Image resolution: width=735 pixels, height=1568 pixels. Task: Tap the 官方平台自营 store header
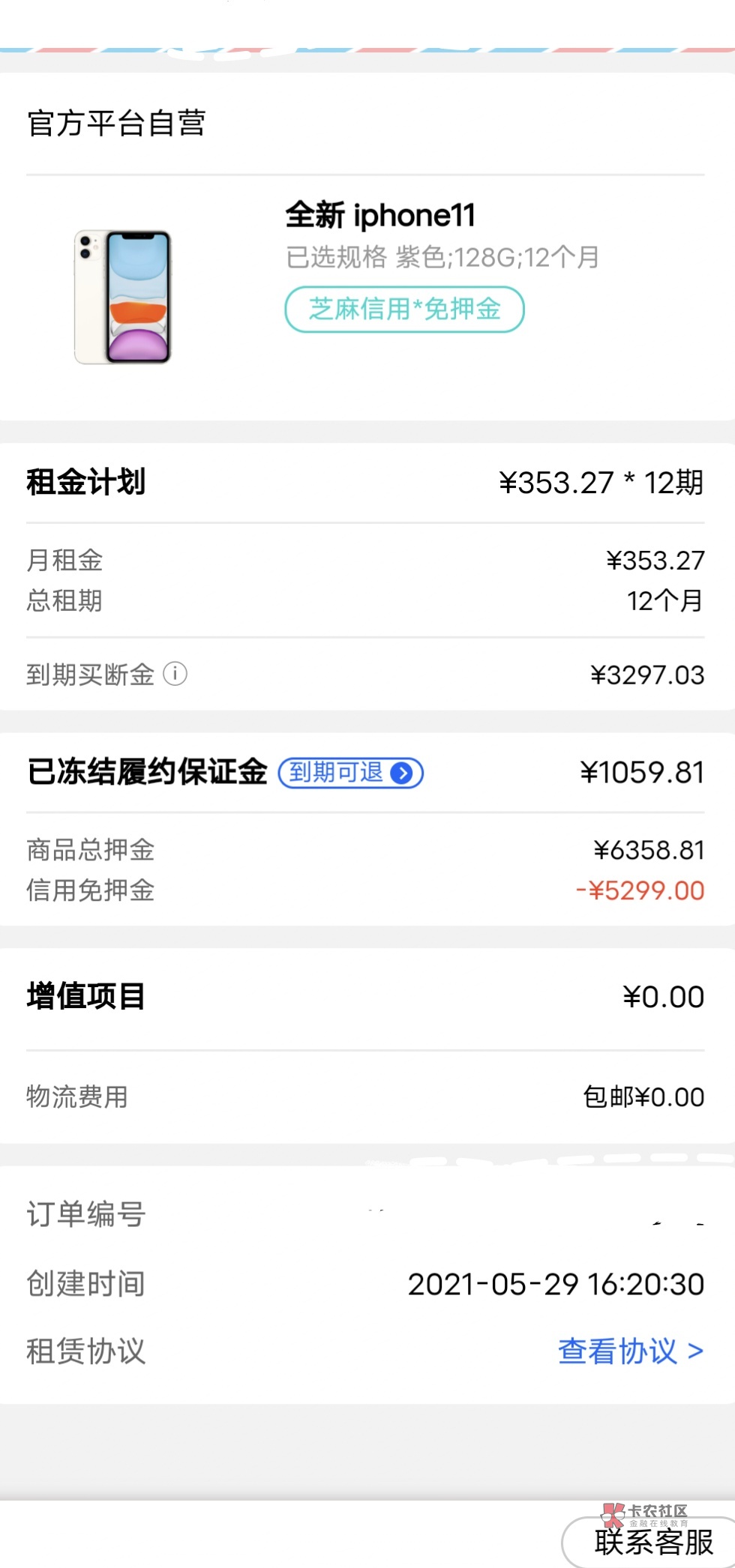click(x=116, y=124)
